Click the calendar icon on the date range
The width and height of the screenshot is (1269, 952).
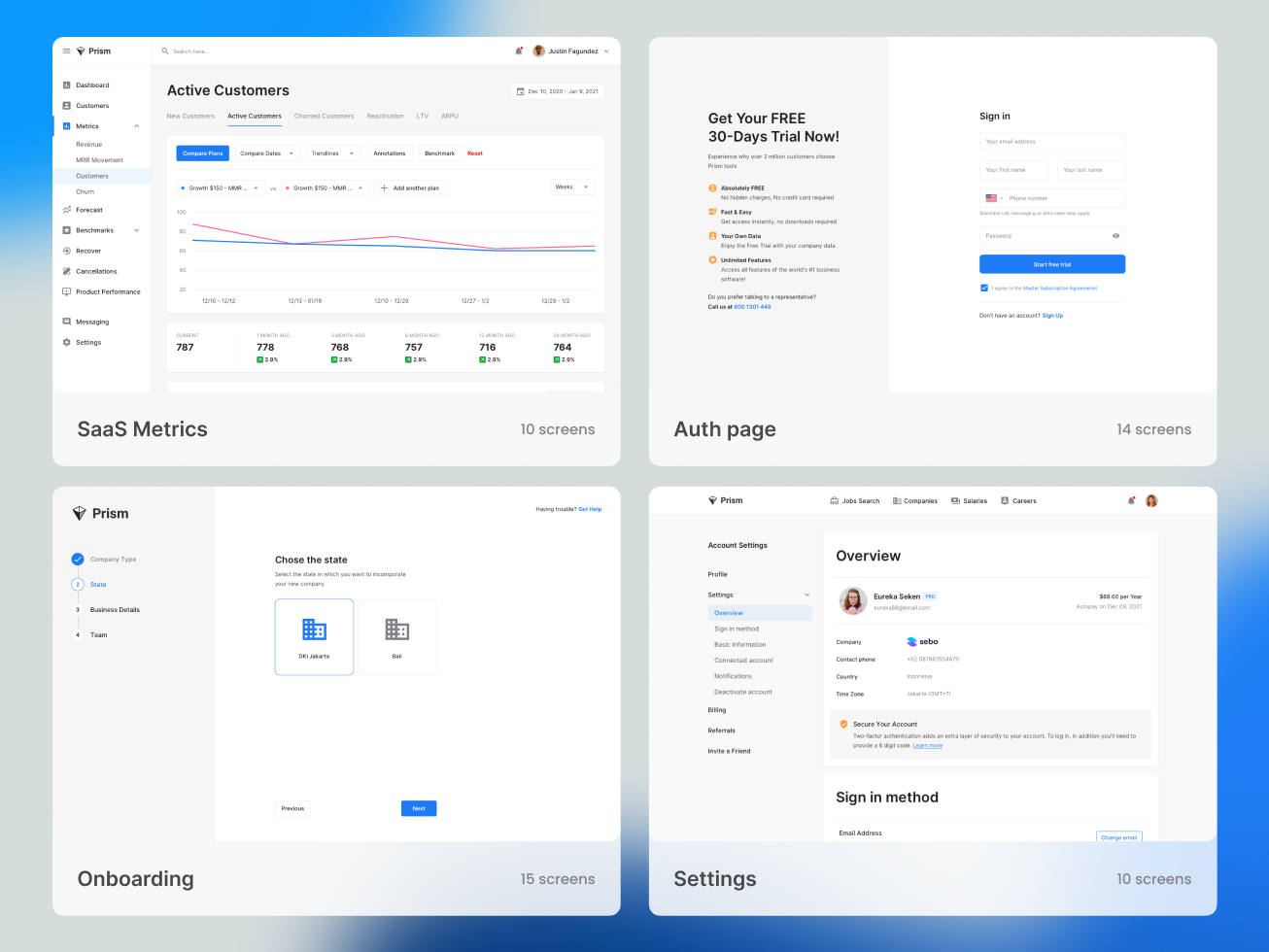(521, 90)
